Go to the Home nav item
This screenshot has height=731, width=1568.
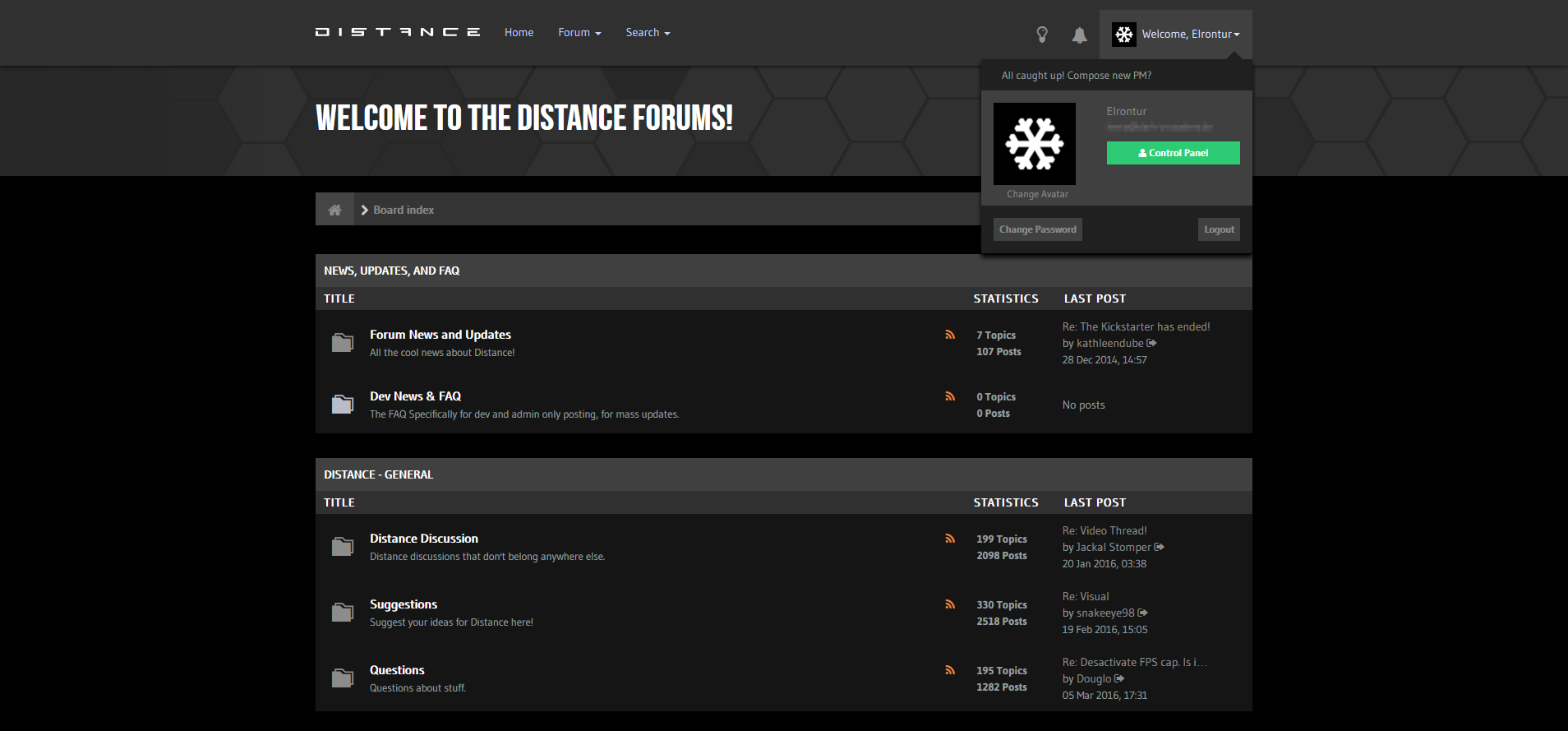coord(519,33)
